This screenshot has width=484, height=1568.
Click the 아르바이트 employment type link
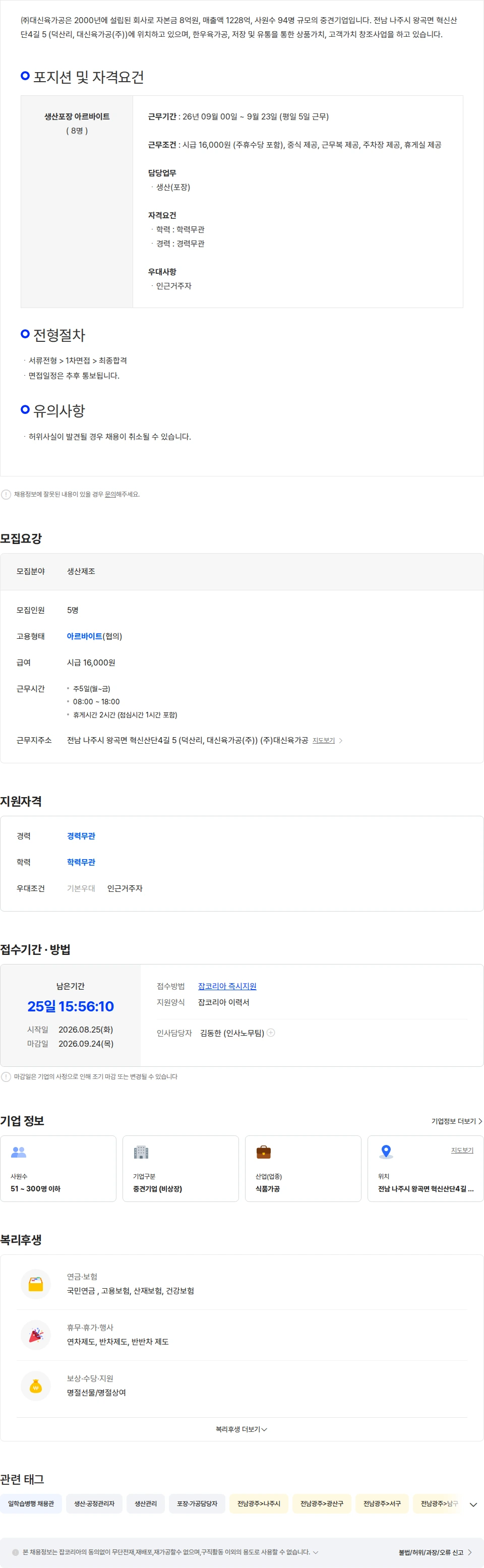point(85,636)
